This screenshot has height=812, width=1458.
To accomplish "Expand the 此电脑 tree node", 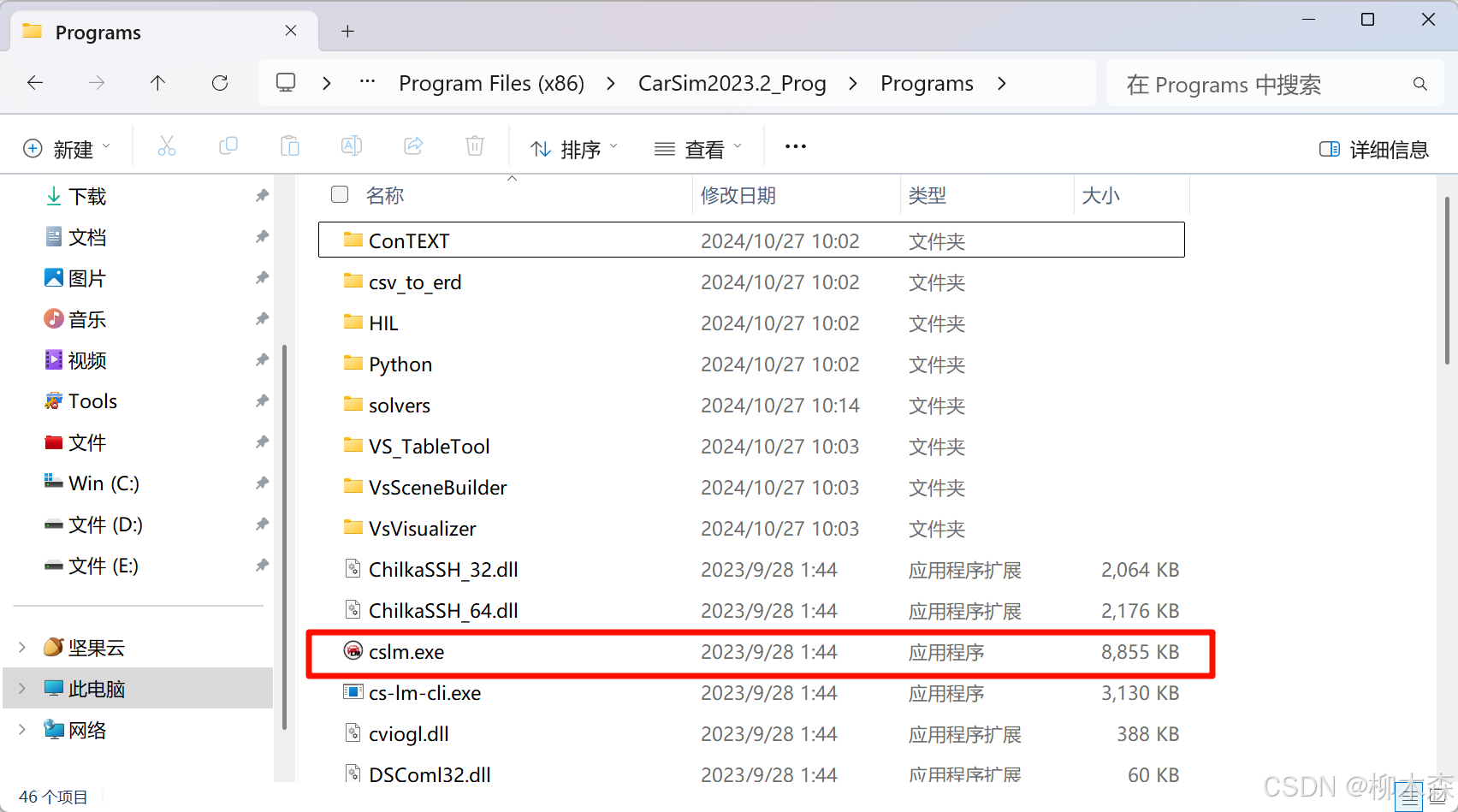I will point(22,689).
